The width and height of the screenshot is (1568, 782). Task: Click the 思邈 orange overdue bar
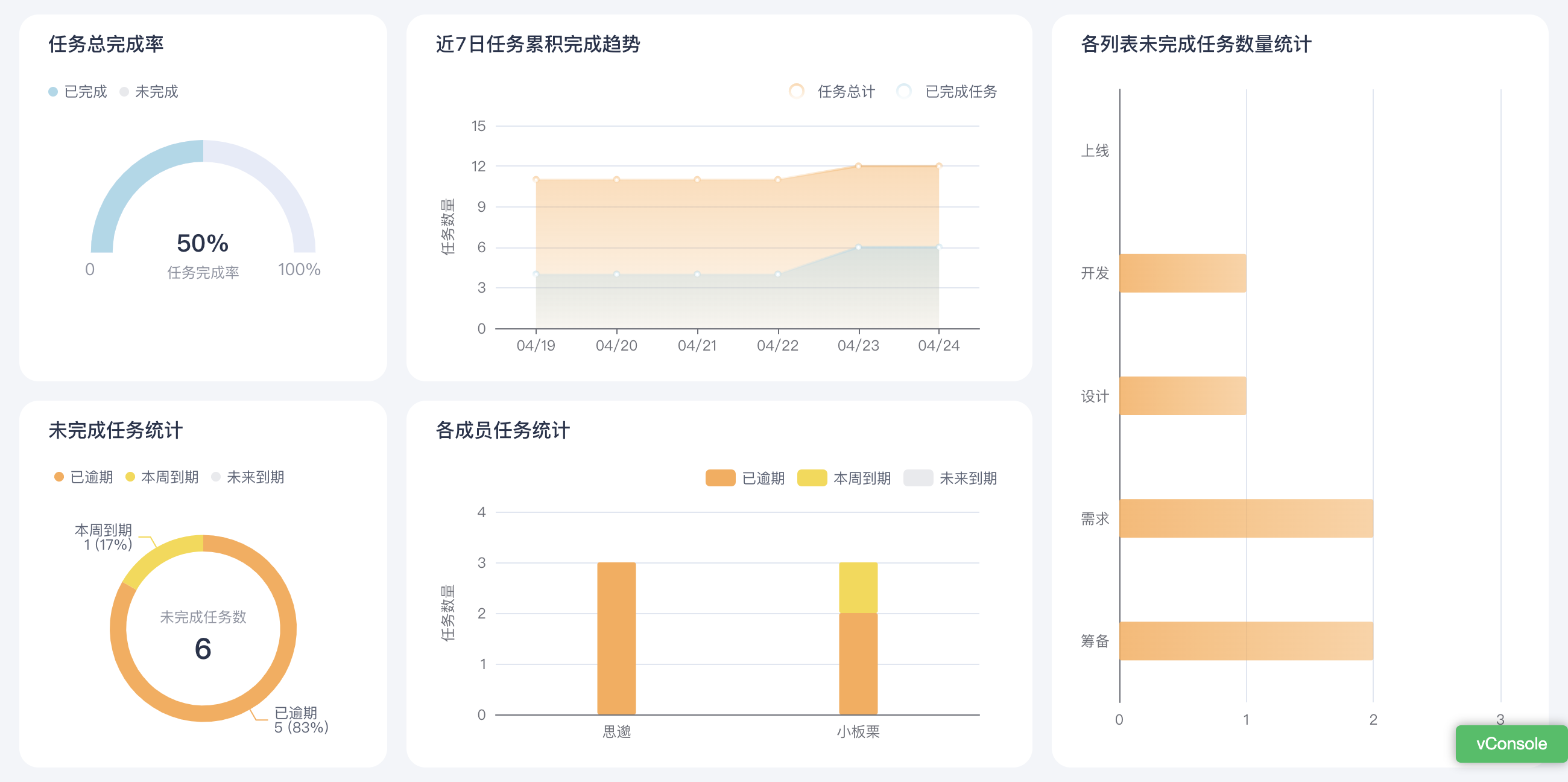pos(616,638)
